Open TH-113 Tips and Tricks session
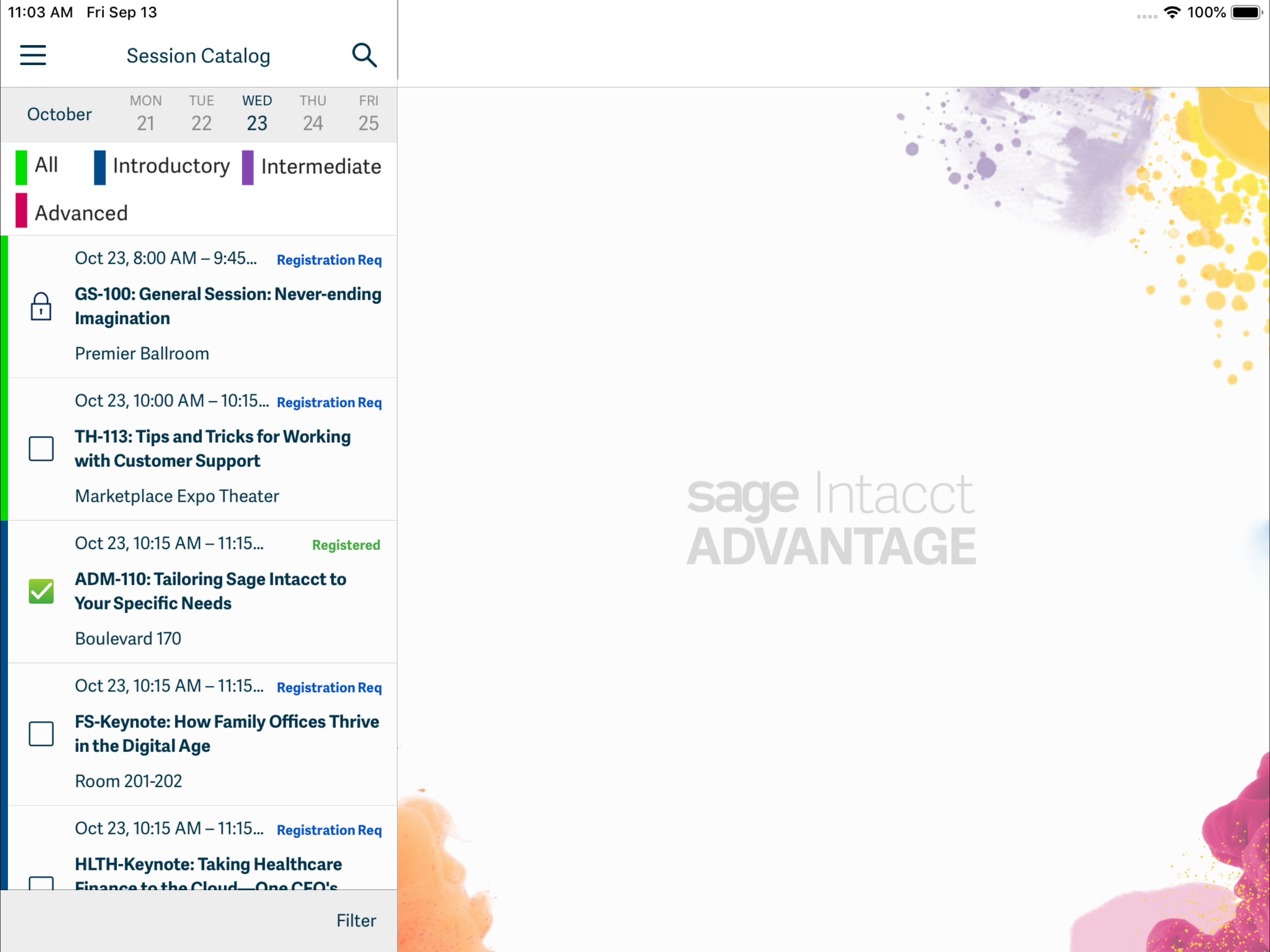The image size is (1270, 952). [212, 449]
